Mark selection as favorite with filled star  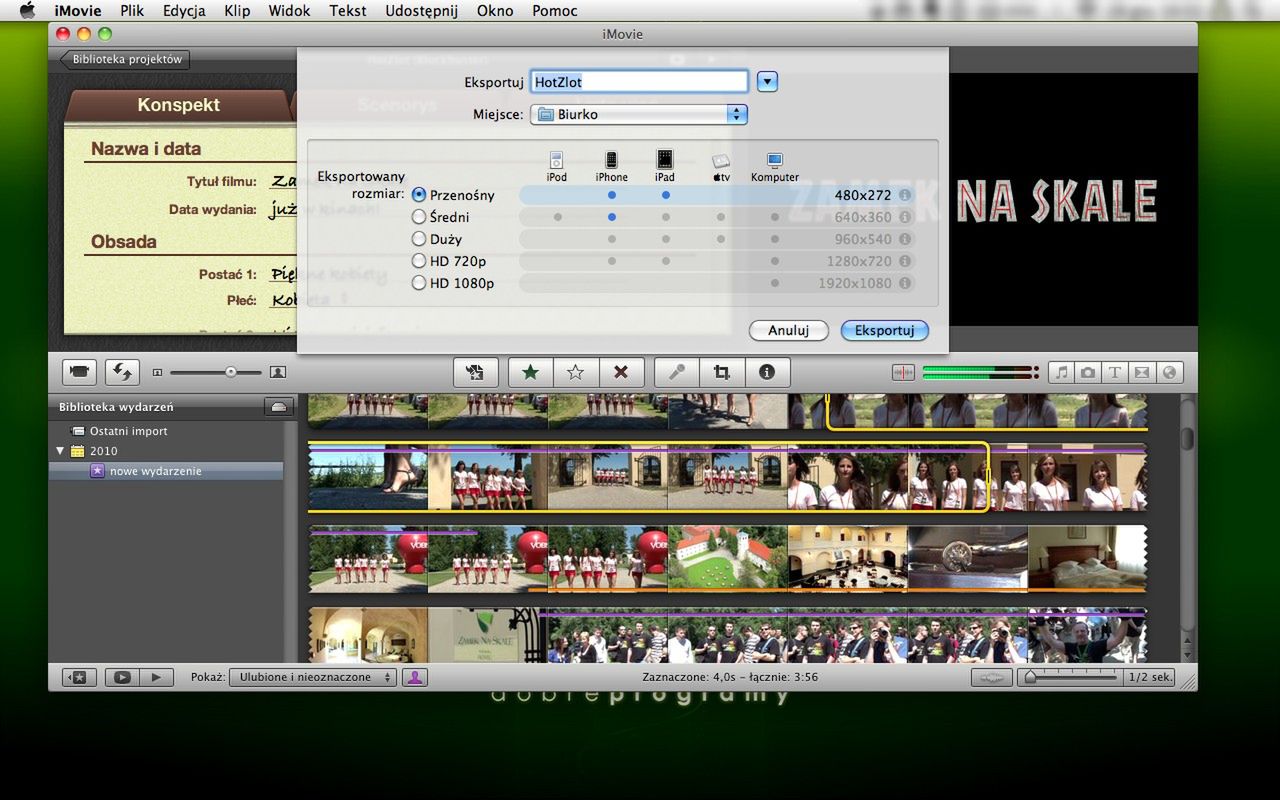click(x=530, y=372)
